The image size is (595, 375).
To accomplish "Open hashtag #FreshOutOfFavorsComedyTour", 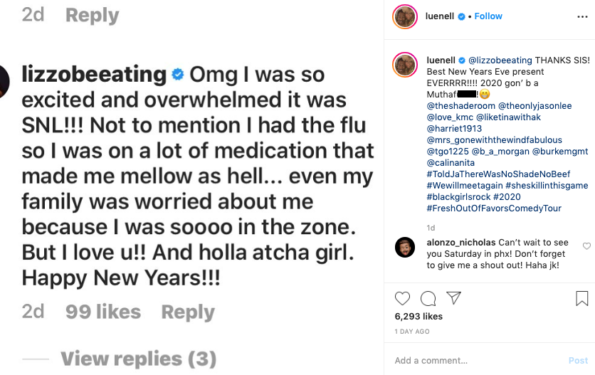I will pos(494,208).
